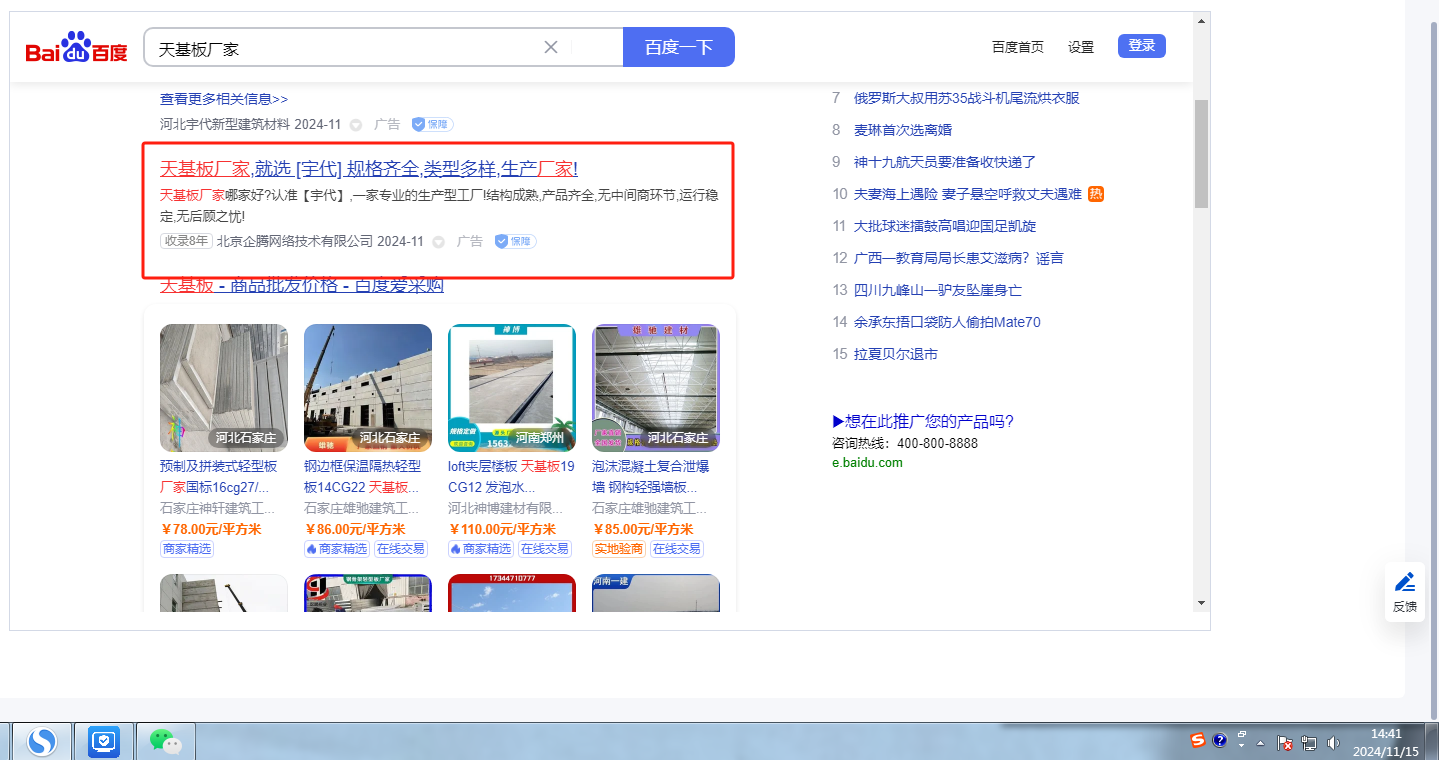Open hot search 四川九峰山一驴友坠崖身亡
1439x760 pixels.
click(x=938, y=290)
